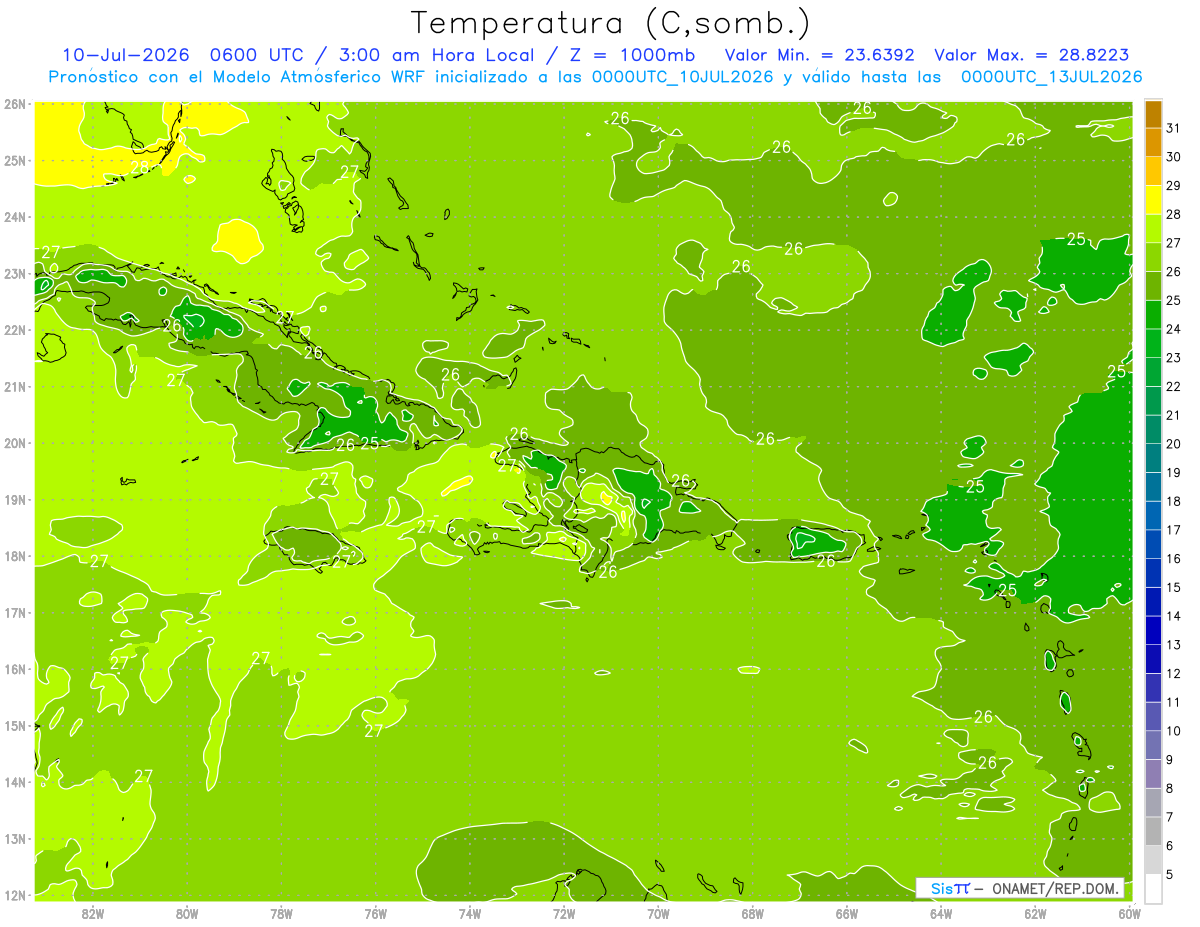Click the purple swatch between 9 and 10
Viewport: 1200px width, 927px height.
tap(1153, 745)
